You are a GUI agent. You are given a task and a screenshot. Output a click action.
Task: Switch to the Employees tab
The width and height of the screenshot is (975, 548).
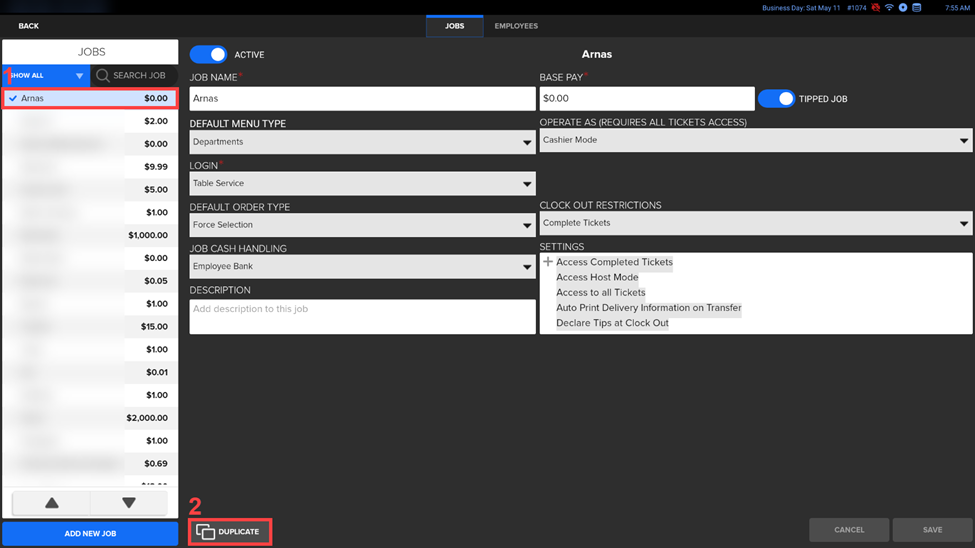516,26
